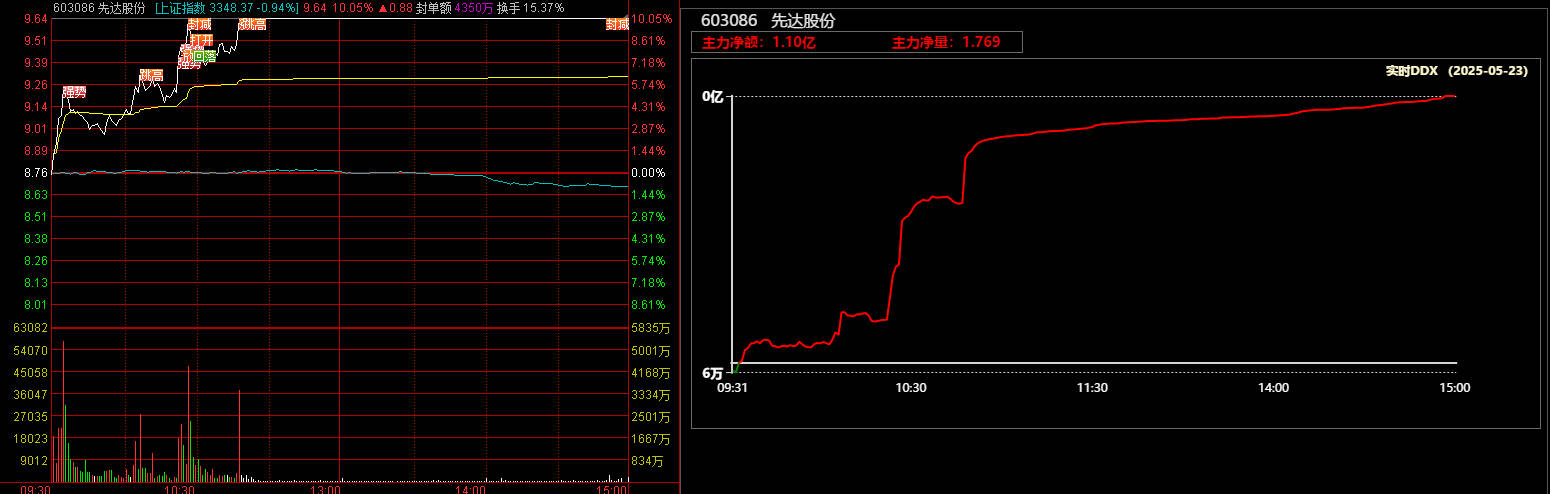
Task: Select the 强势 marker near the opening surge
Action: click(74, 92)
